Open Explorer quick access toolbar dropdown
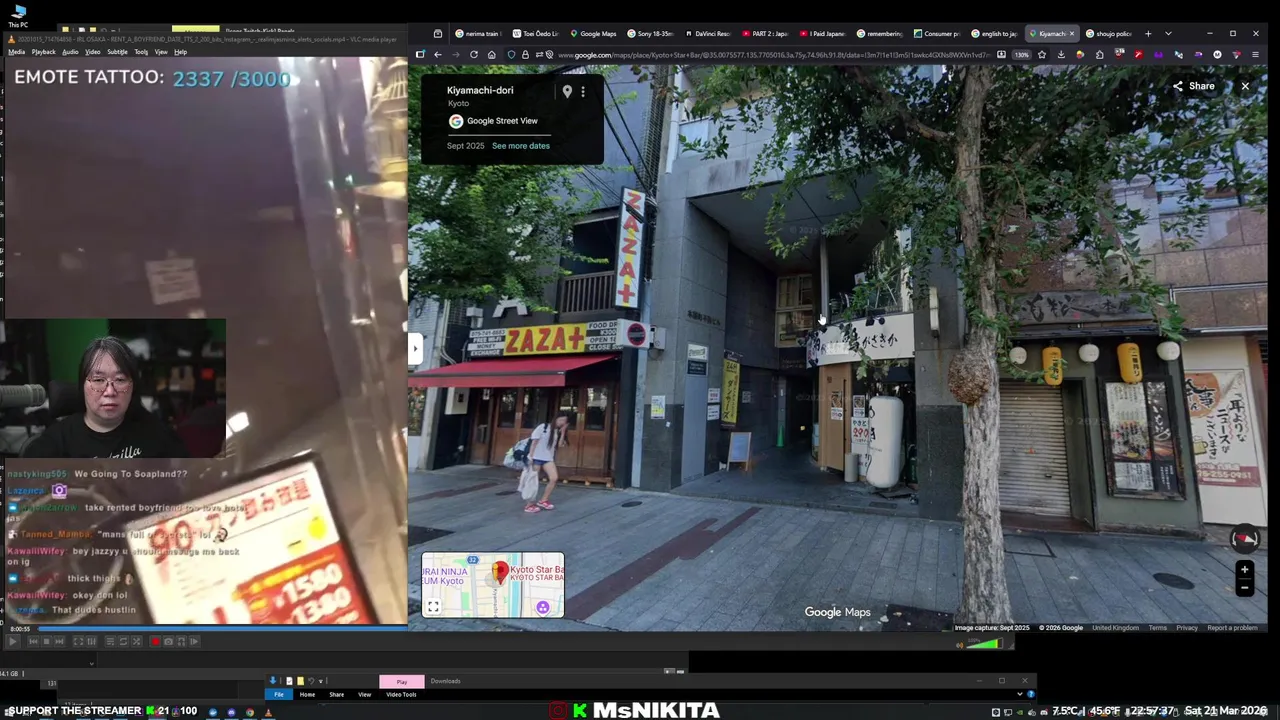 point(320,681)
